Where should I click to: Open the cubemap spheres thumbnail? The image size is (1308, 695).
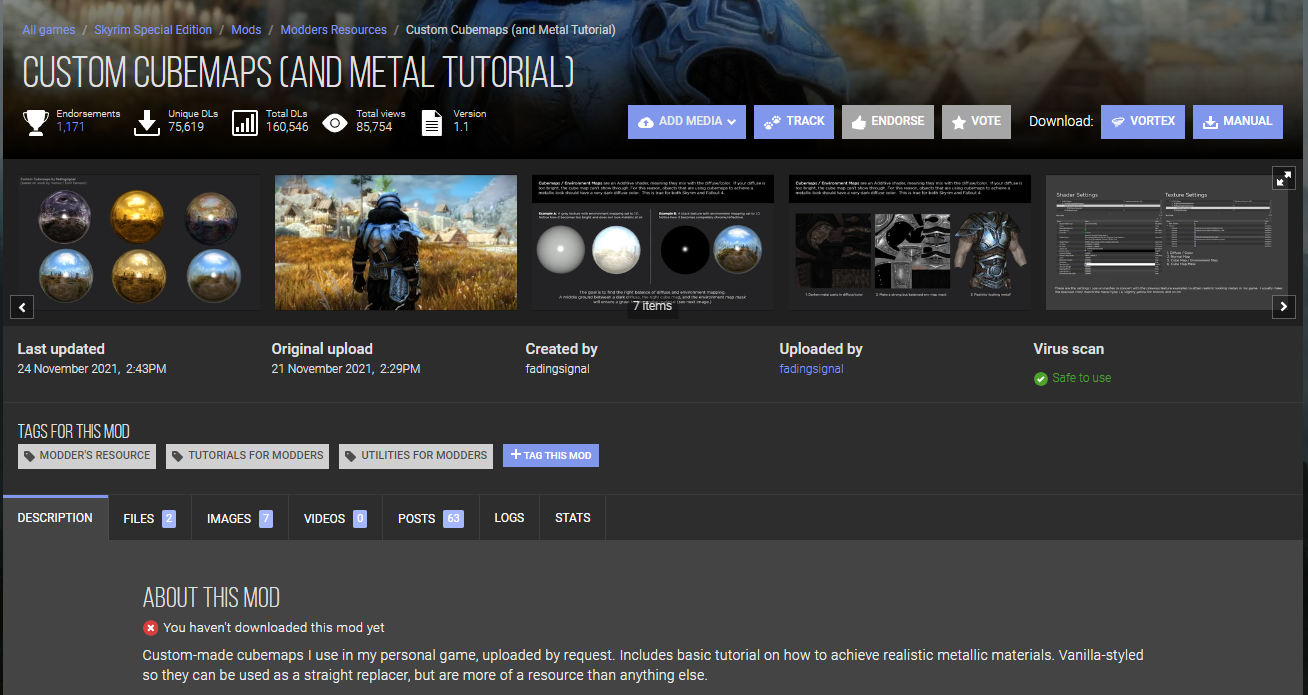click(139, 242)
